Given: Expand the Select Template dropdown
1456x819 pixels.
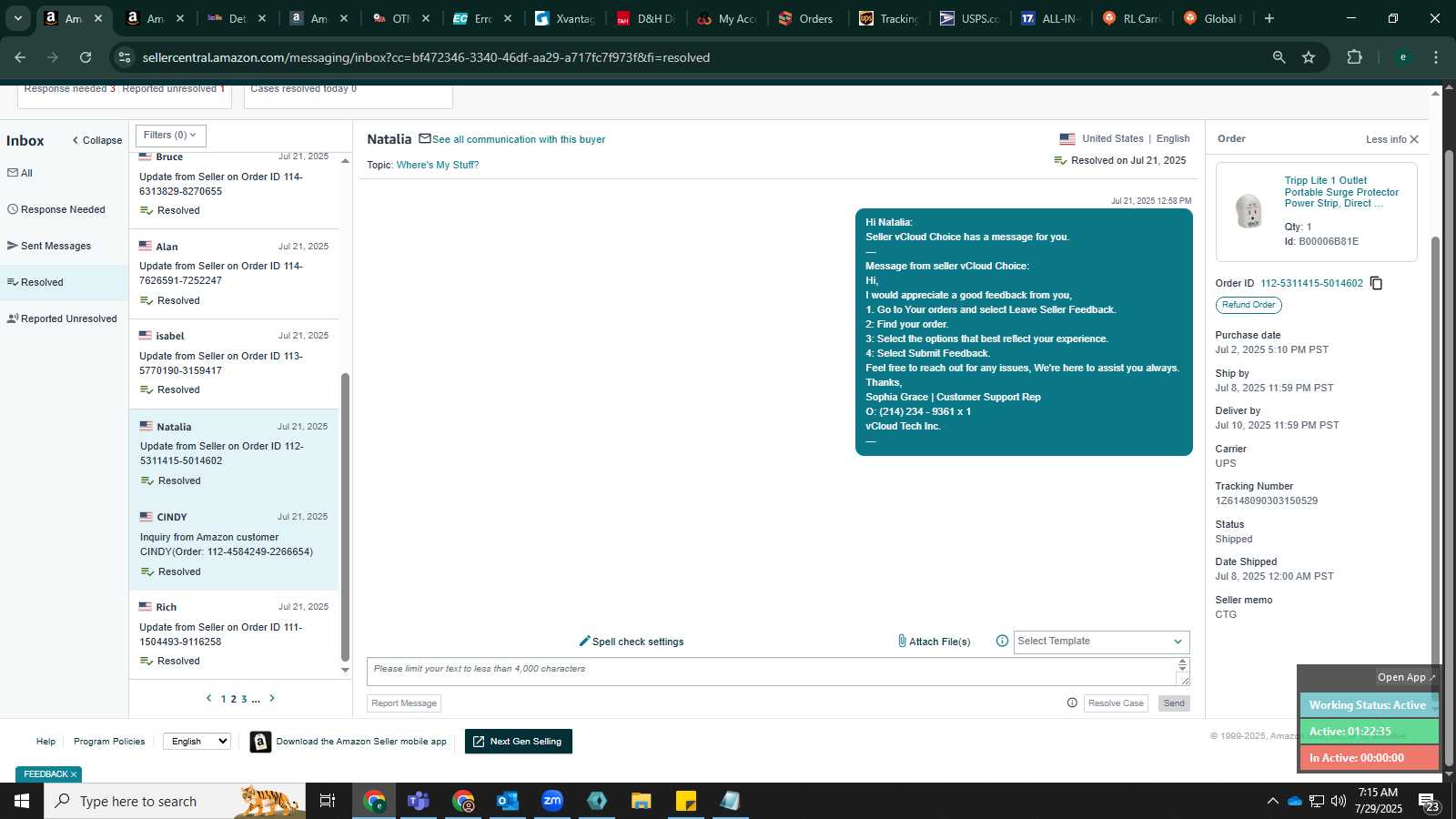Looking at the screenshot, I should point(1101,642).
